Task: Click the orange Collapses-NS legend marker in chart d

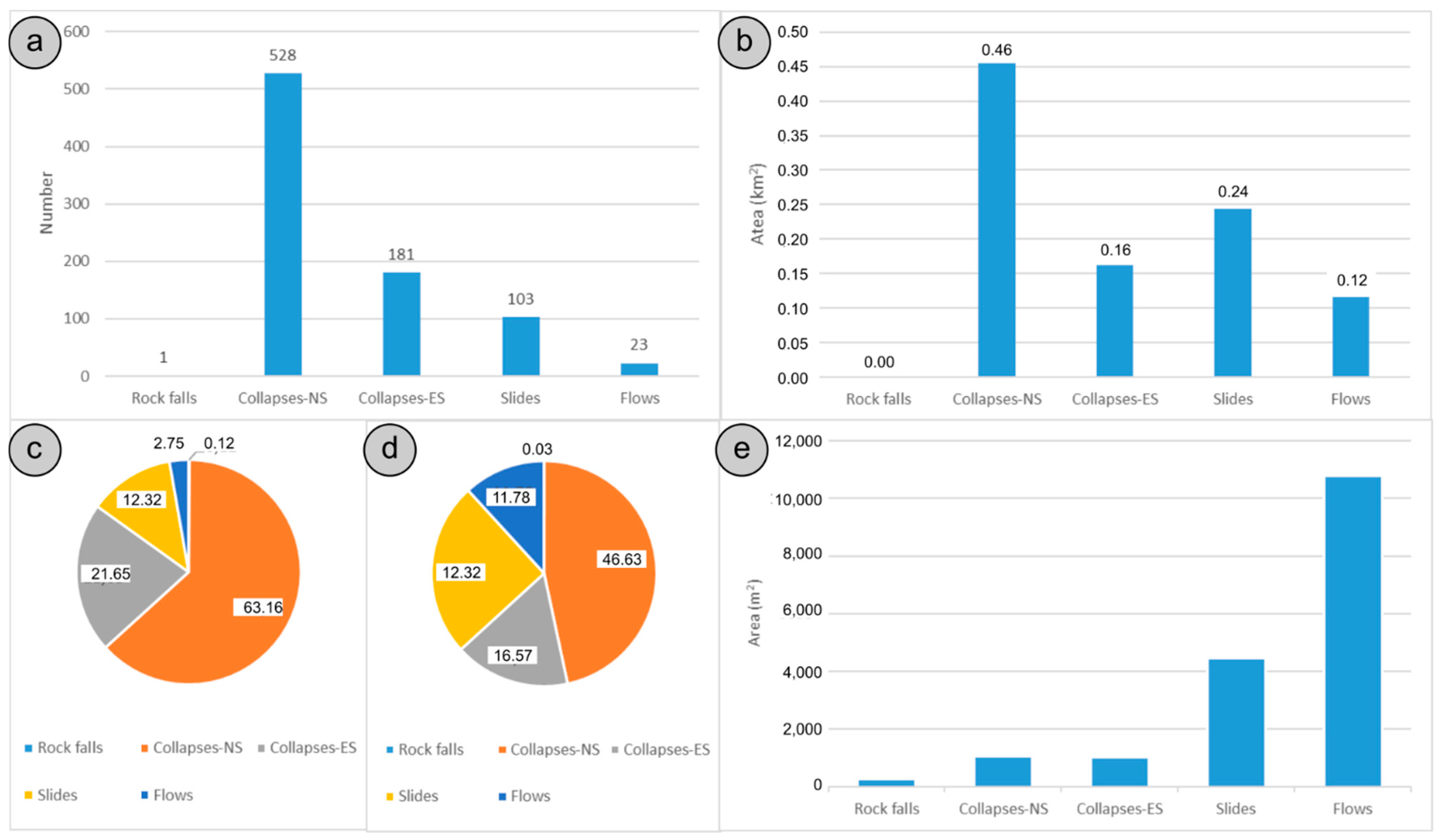Action: pyautogui.click(x=502, y=750)
